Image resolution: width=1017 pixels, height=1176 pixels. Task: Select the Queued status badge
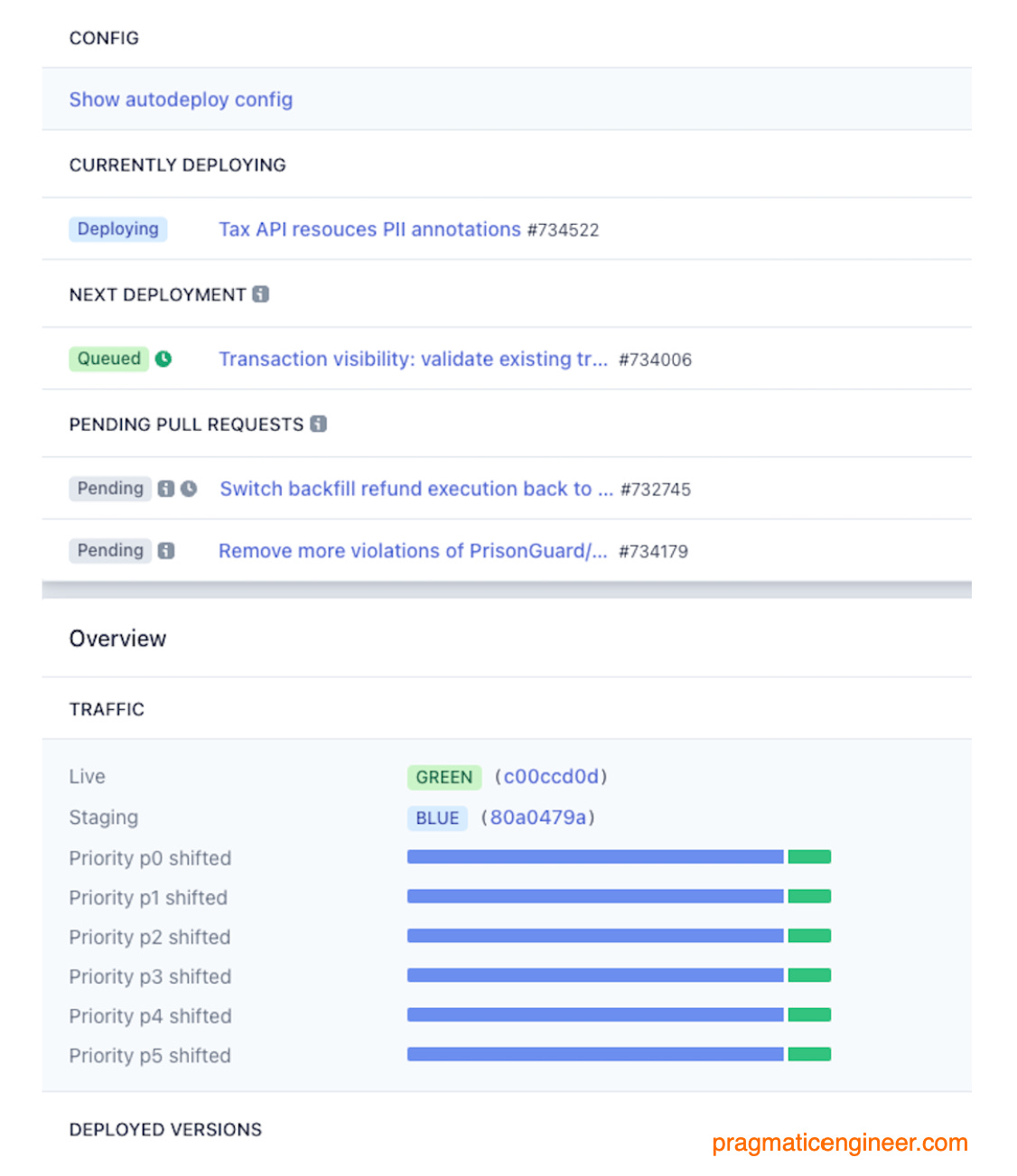click(108, 359)
